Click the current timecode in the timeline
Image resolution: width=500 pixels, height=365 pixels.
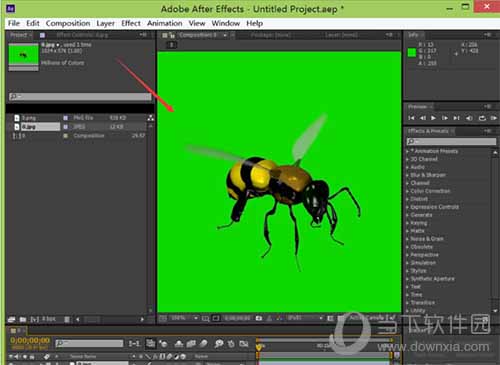(30, 341)
